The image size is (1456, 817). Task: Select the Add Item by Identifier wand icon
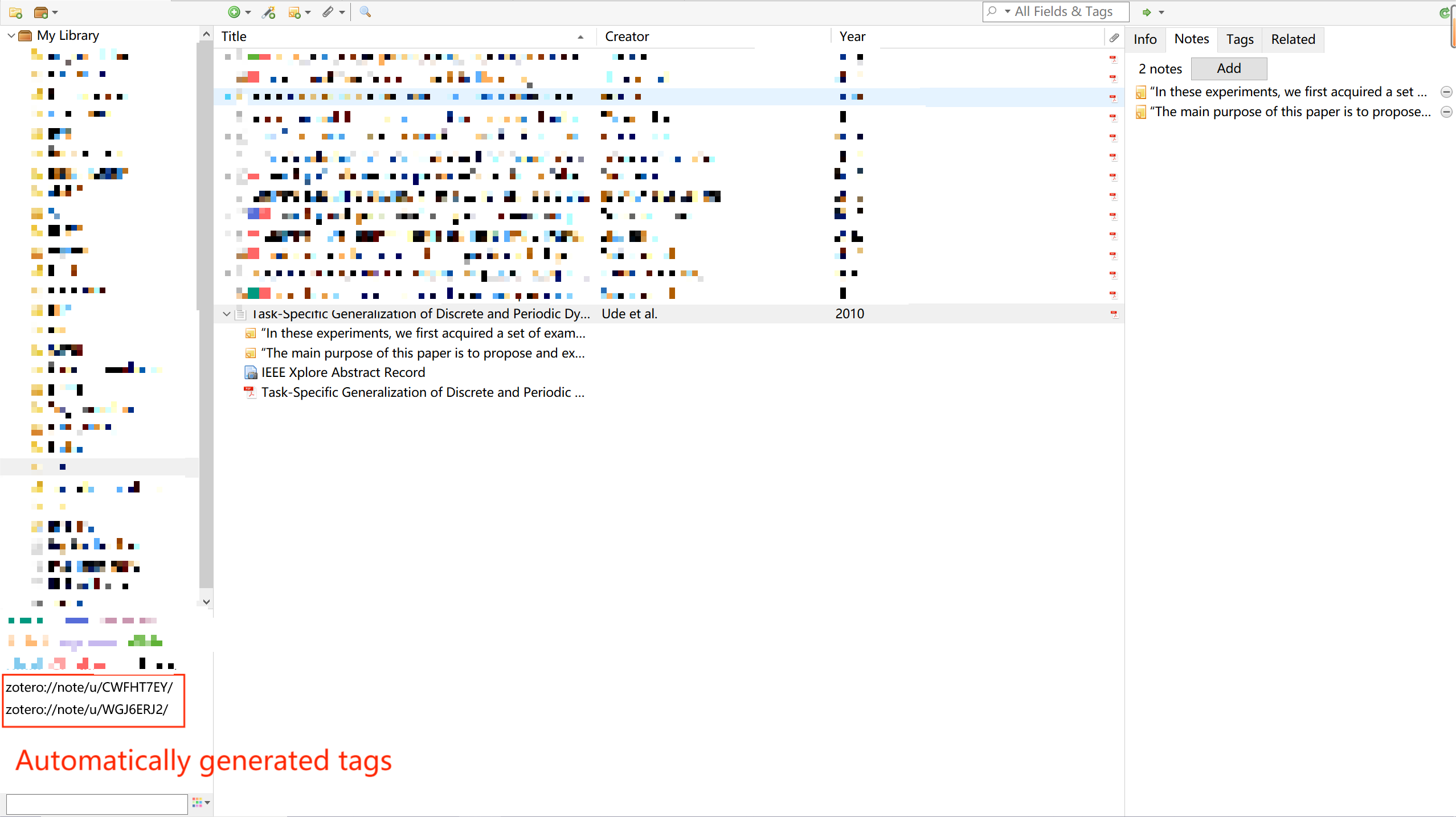268,11
